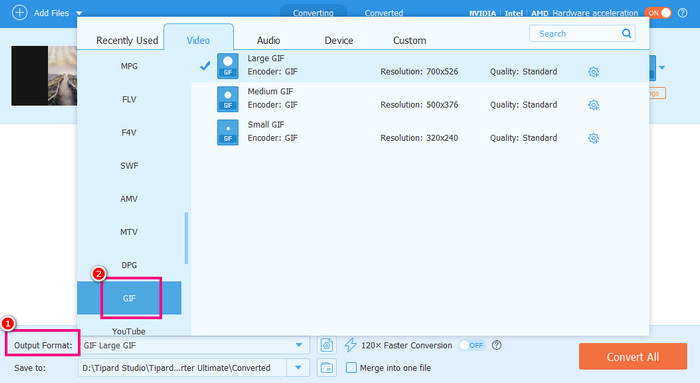Click the search magnifier icon

pos(626,33)
